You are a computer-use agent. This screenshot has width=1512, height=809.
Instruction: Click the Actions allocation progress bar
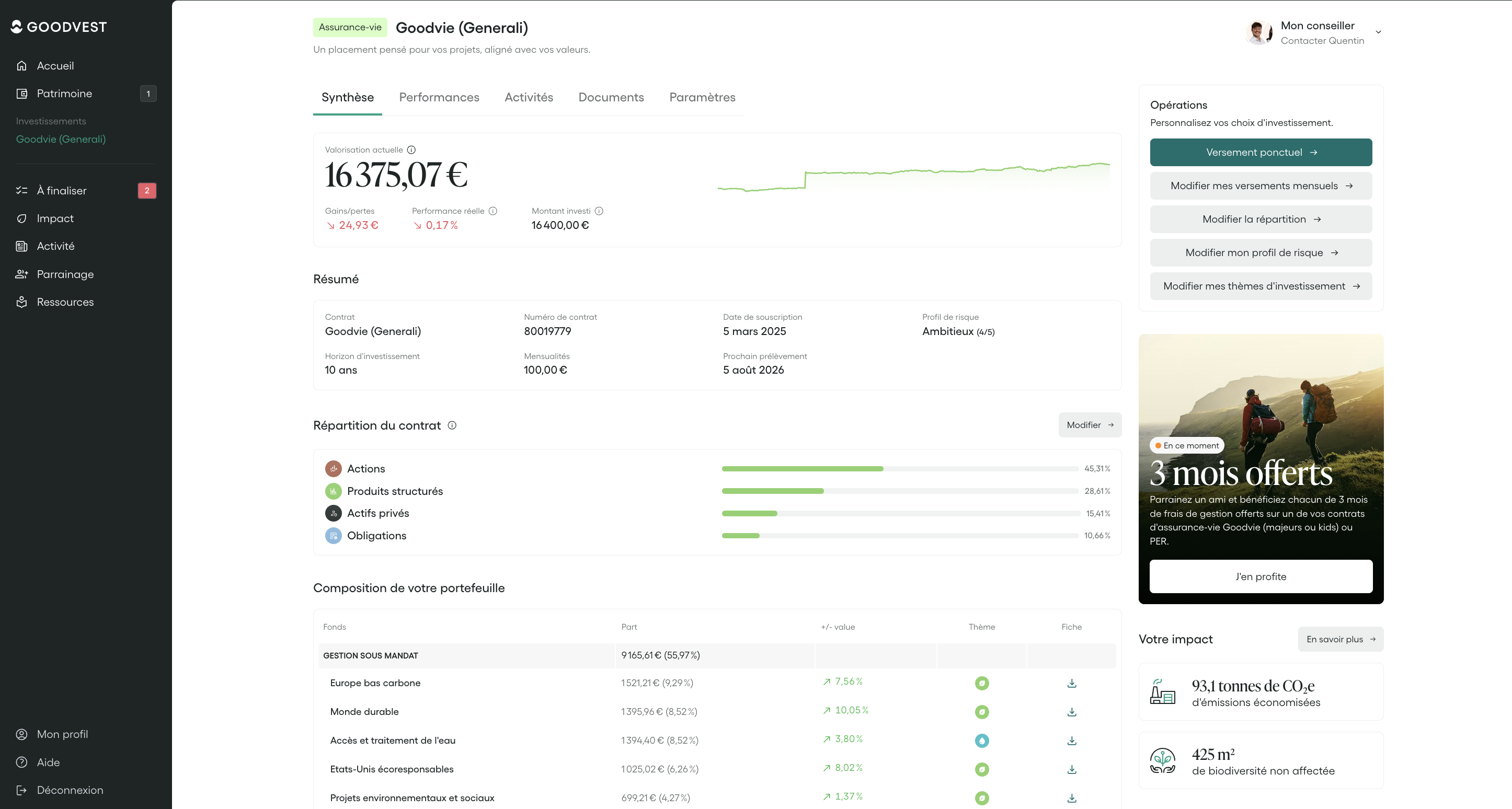(x=900, y=469)
